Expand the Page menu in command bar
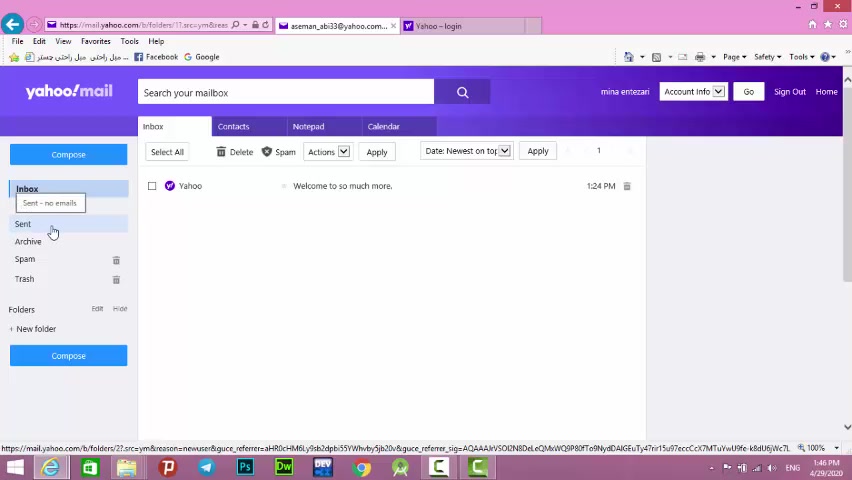852x480 pixels. tap(735, 57)
